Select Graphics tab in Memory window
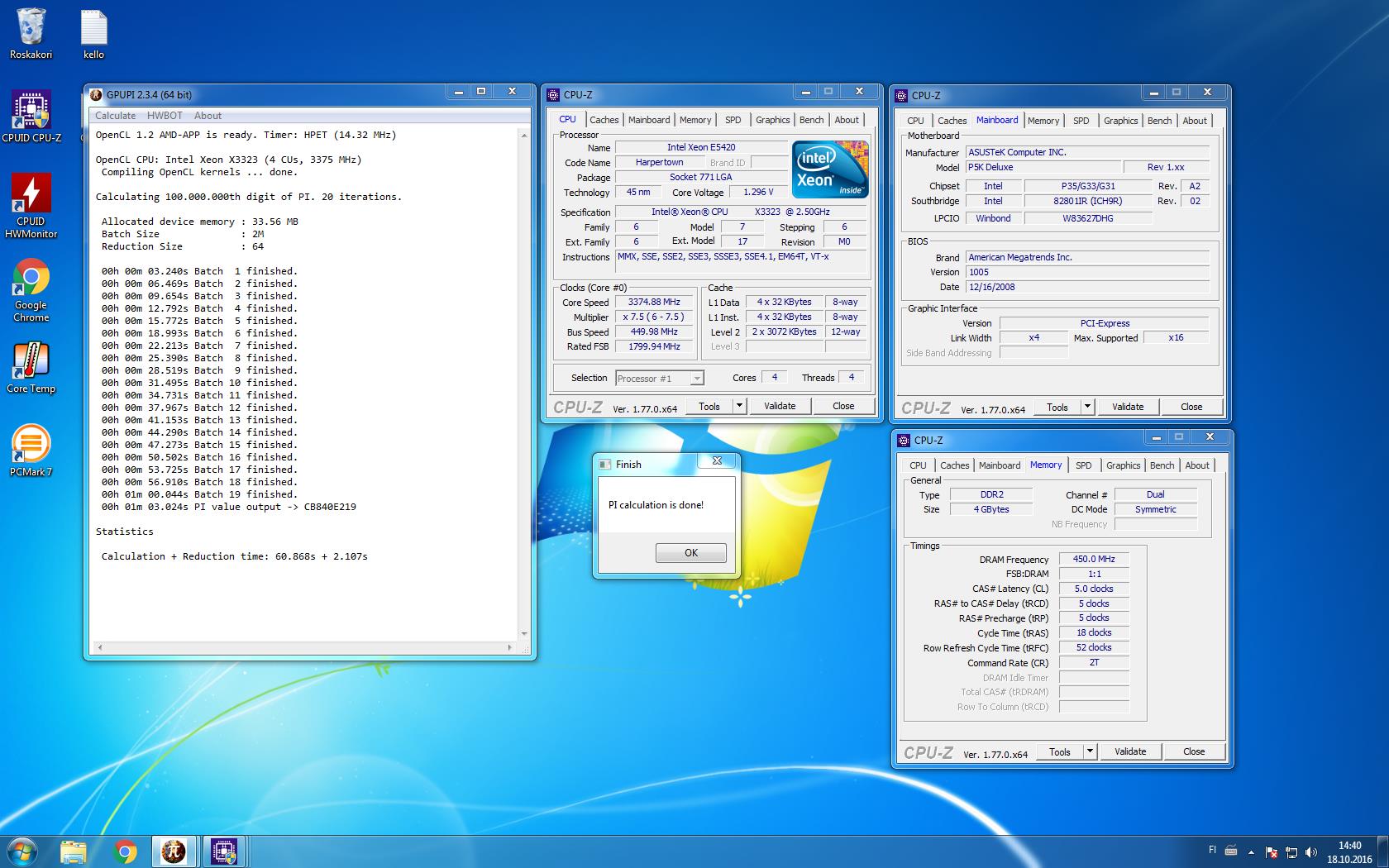The image size is (1389, 868). tap(1123, 465)
